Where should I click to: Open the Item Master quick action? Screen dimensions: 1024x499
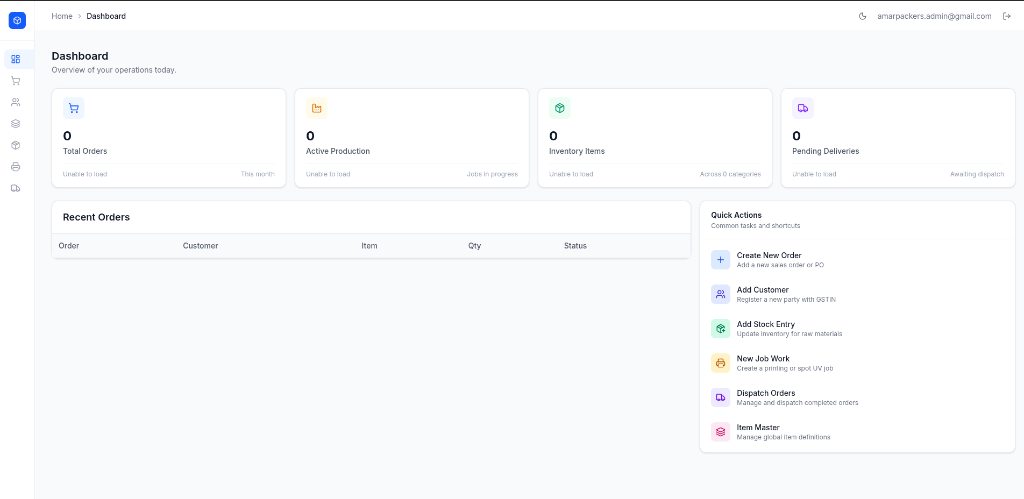click(857, 432)
